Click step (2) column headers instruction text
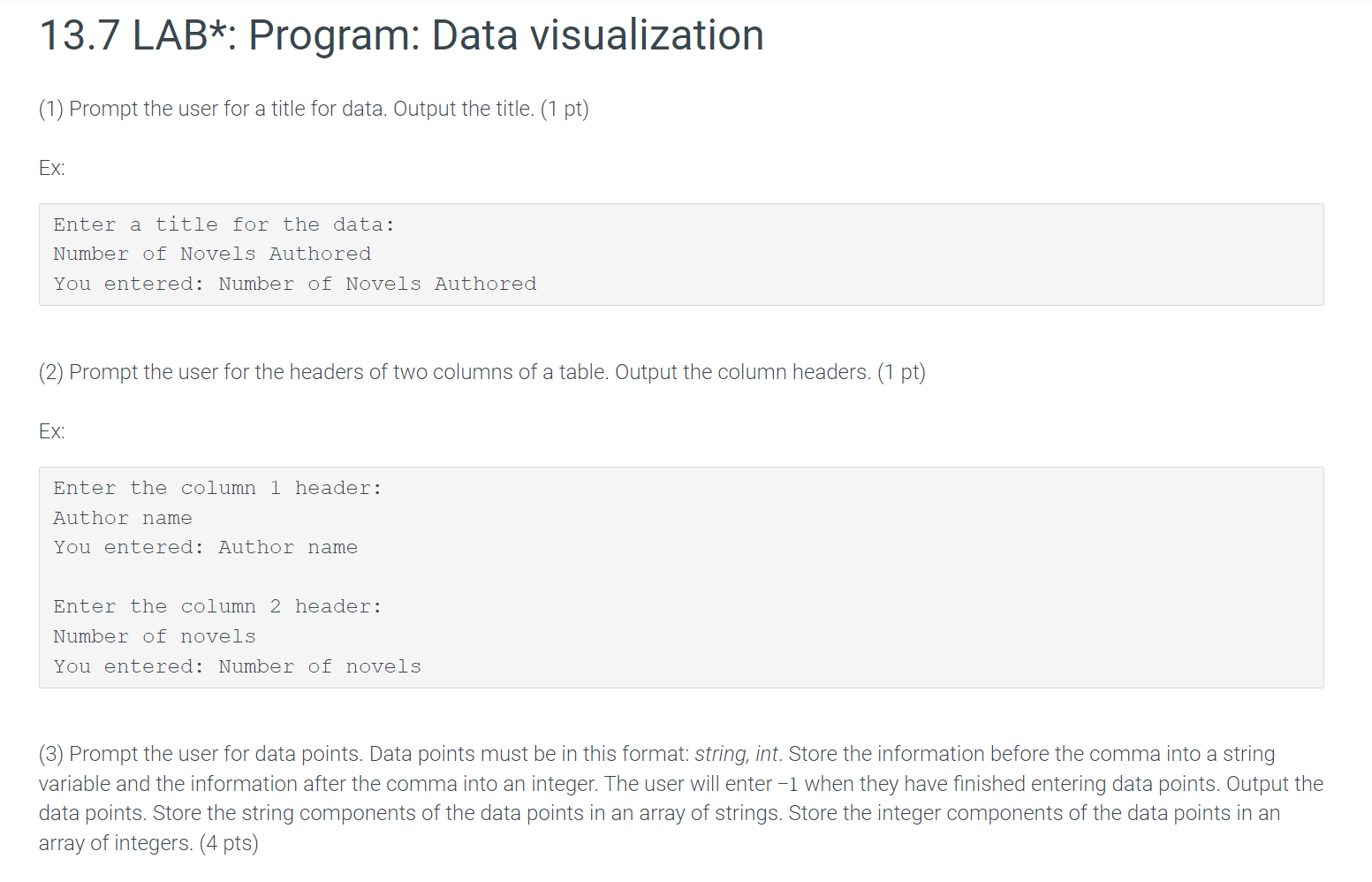1372x882 pixels. [482, 372]
